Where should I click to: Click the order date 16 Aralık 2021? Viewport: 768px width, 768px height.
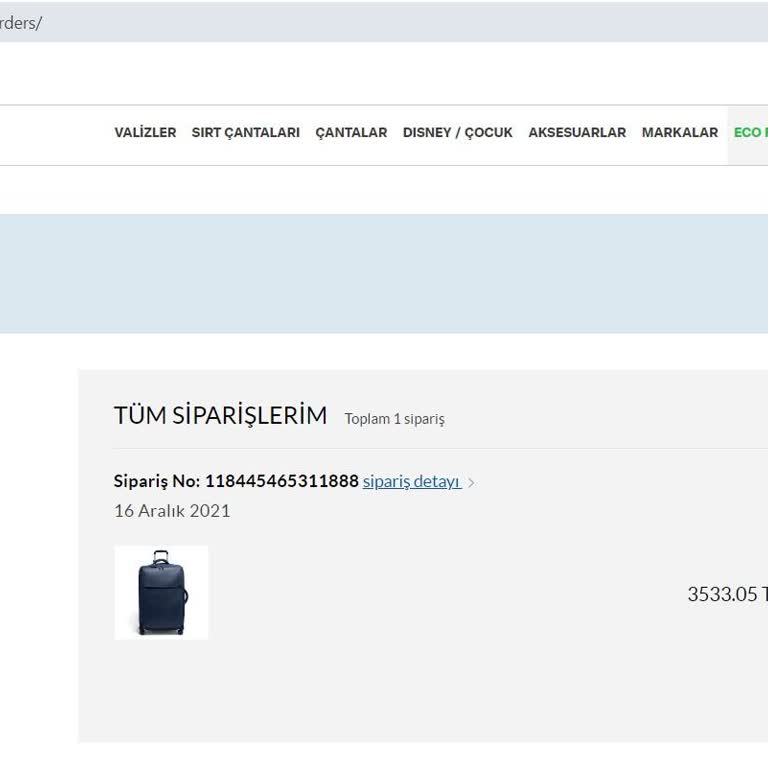172,511
